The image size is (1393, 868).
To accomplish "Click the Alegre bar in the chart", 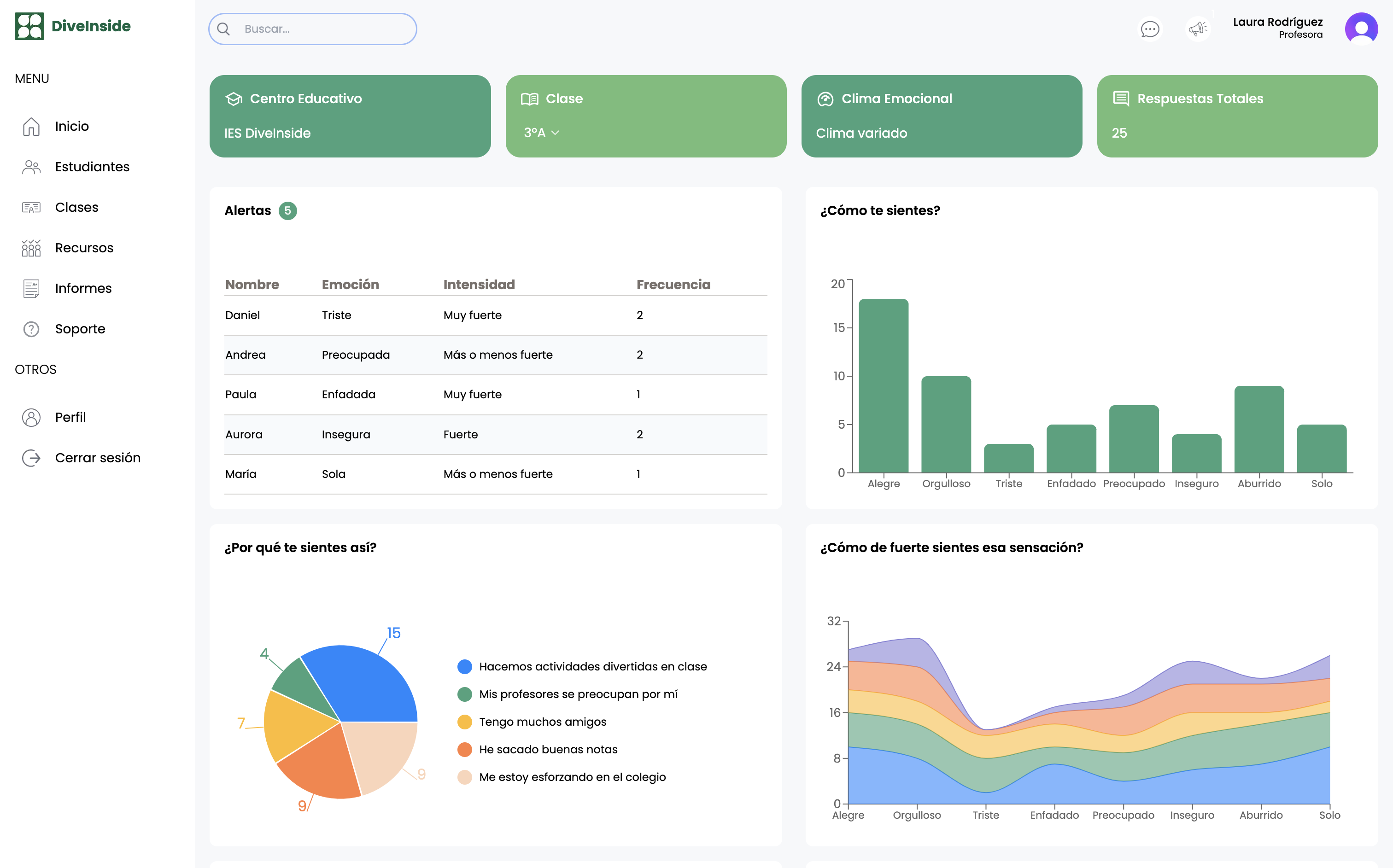I will (x=883, y=386).
